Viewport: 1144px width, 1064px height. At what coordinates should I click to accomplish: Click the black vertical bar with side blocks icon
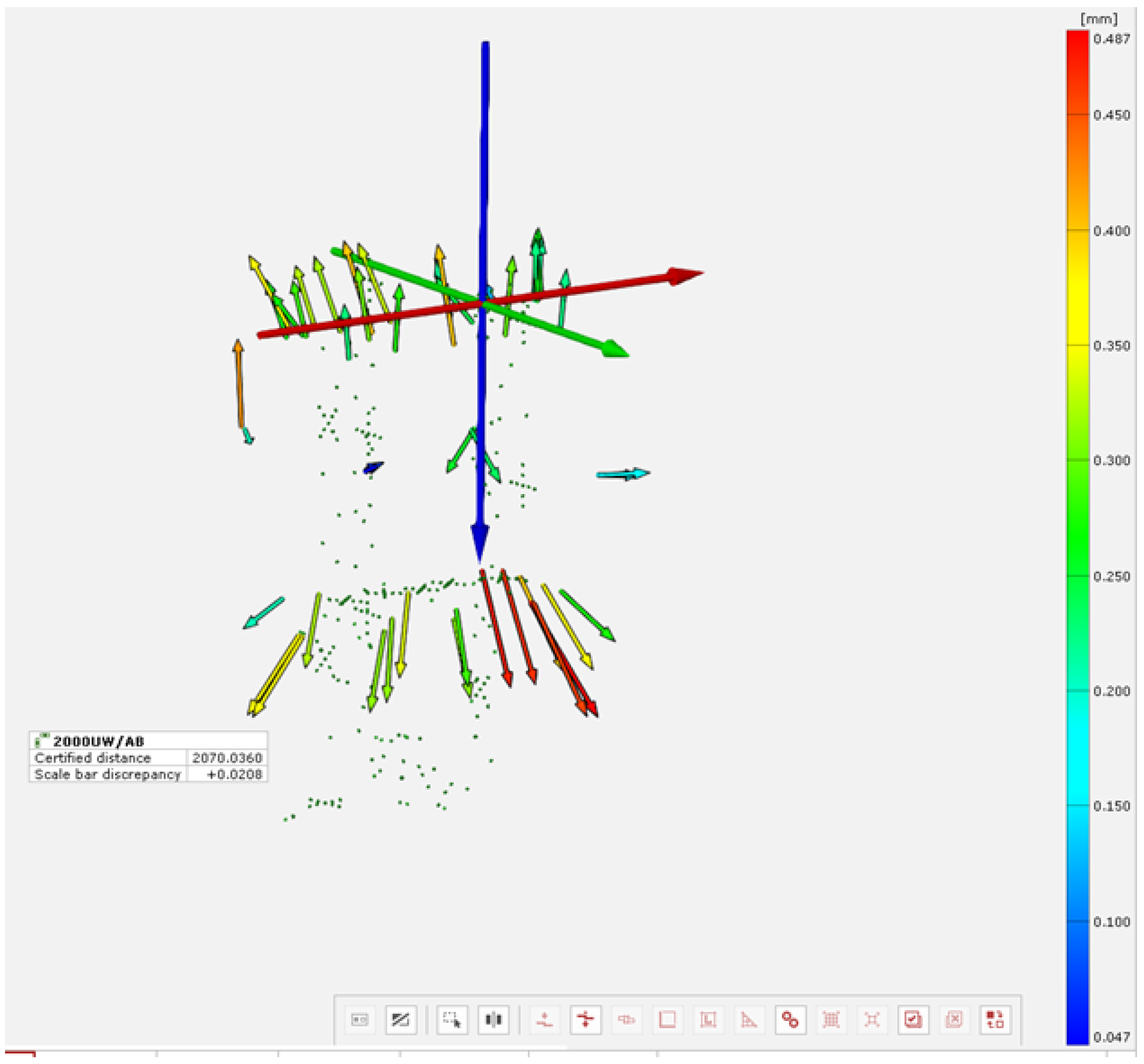click(493, 1020)
